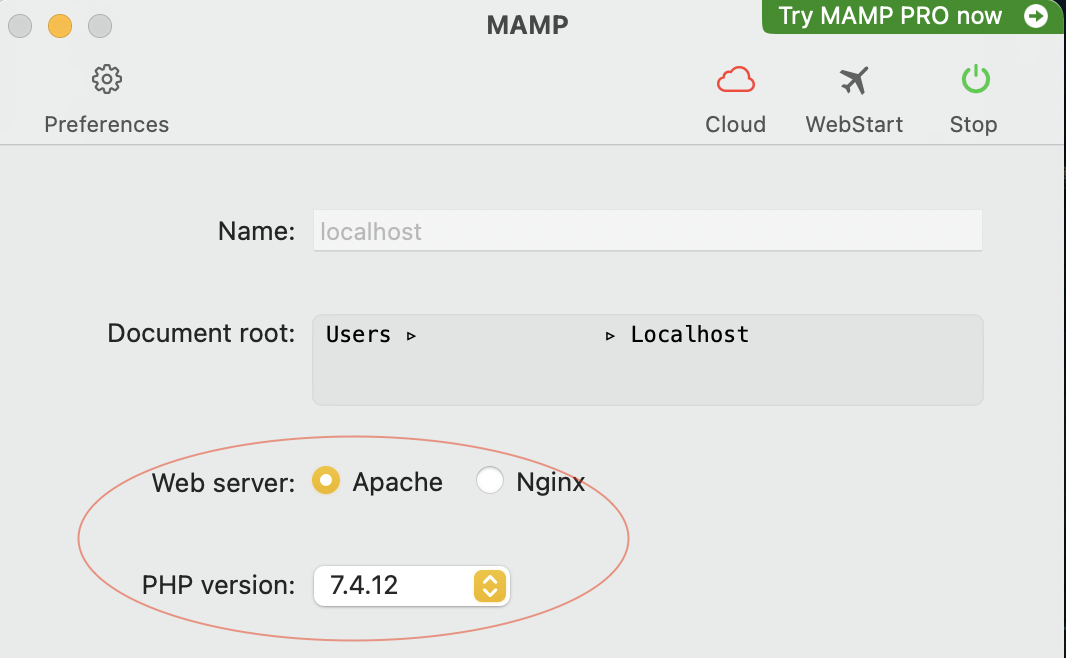Click 'Localhost' folder in Document root path
Screen dimensions: 1066x658
(689, 334)
